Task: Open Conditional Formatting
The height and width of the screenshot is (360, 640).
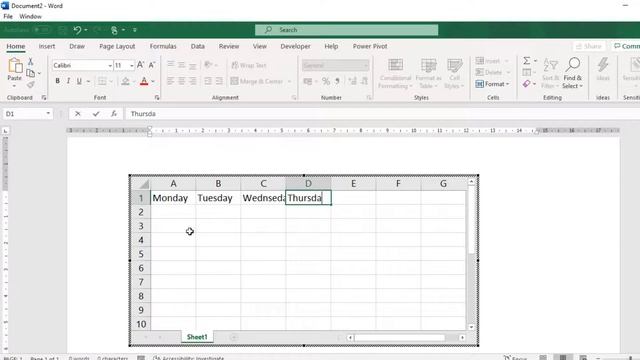Action: pyautogui.click(x=395, y=73)
